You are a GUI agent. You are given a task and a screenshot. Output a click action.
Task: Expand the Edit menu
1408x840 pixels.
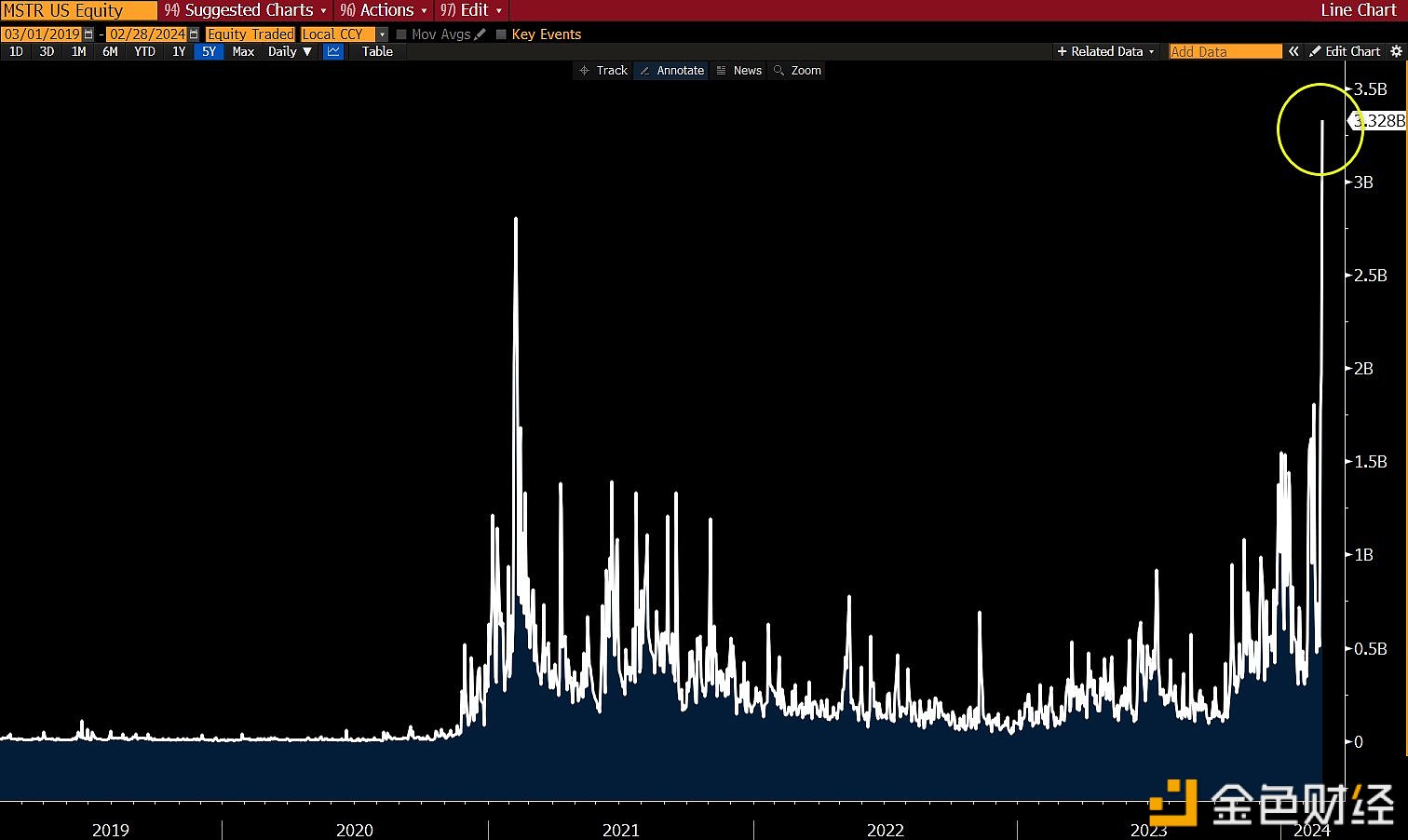point(471,10)
